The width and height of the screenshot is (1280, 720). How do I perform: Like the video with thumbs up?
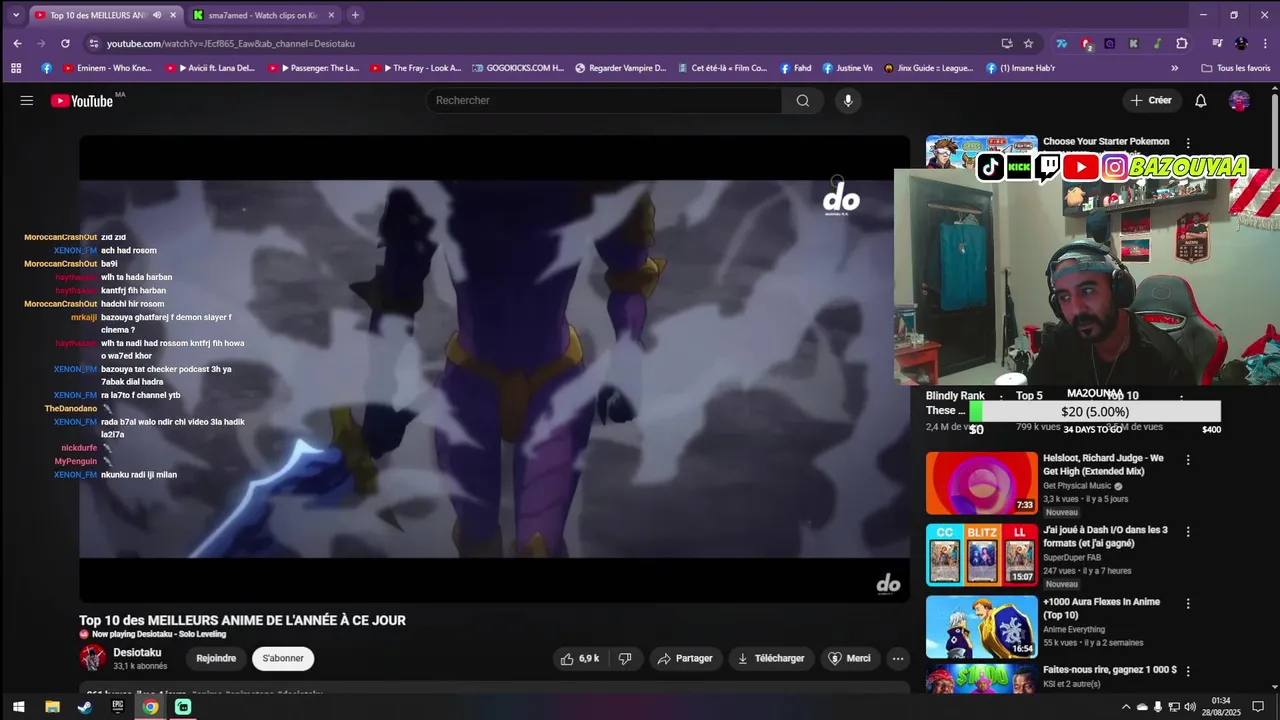click(580, 658)
